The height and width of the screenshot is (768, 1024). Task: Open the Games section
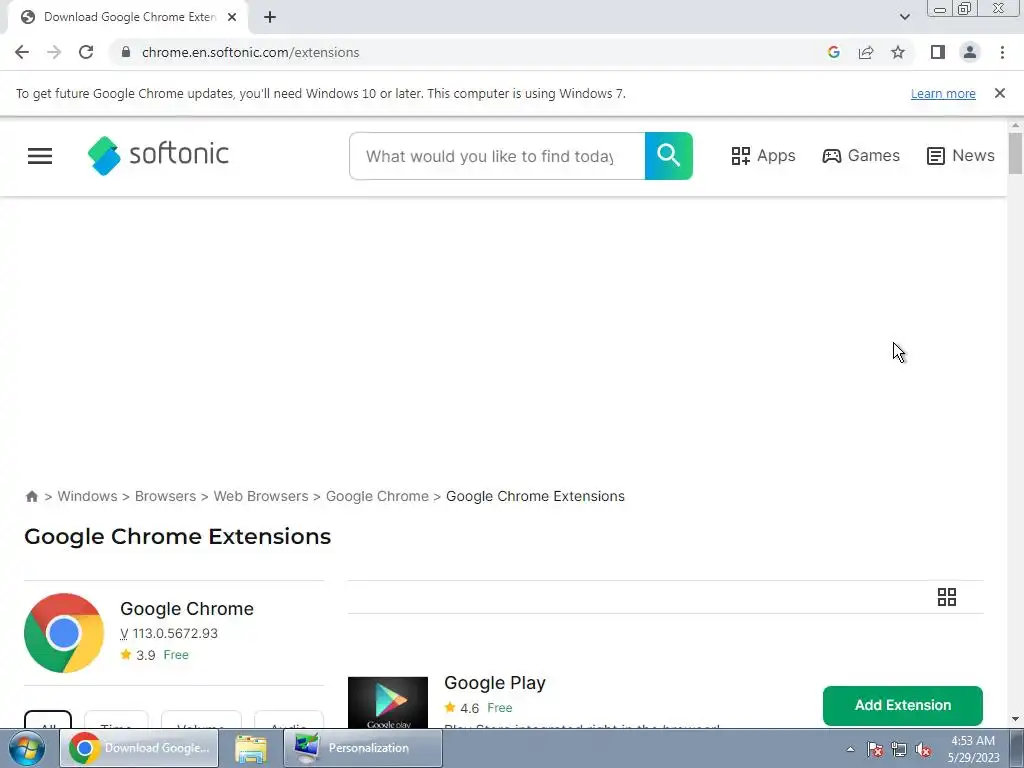click(861, 156)
